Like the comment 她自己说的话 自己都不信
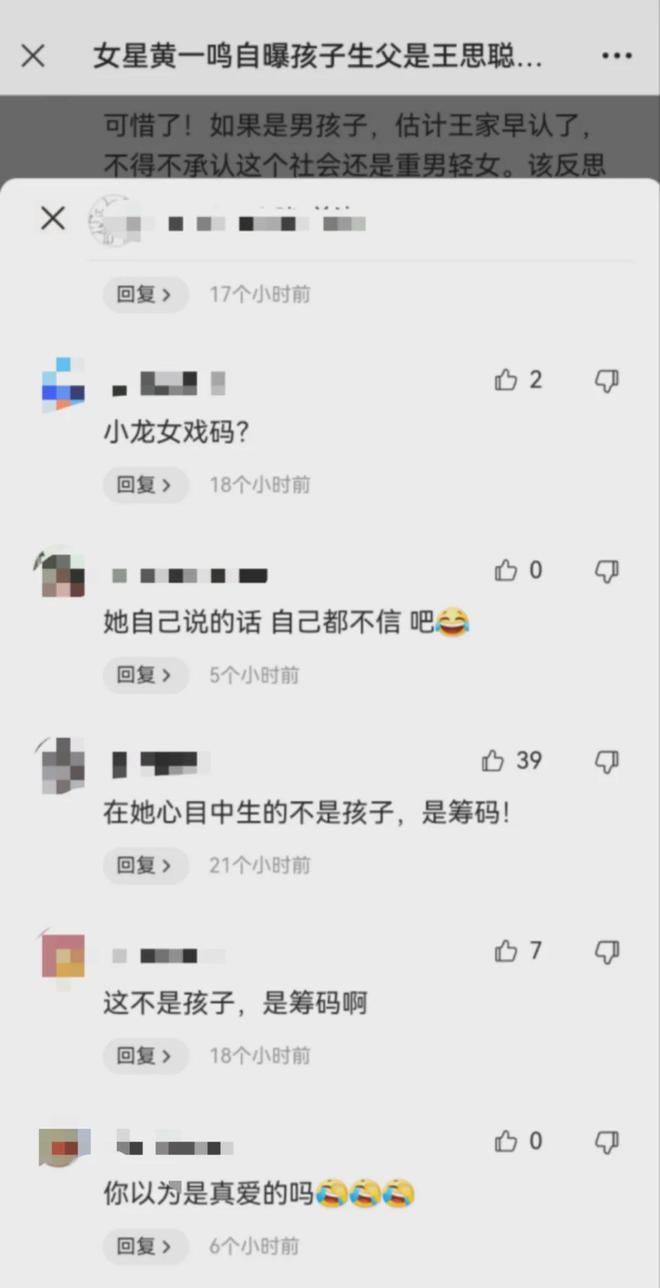The image size is (660, 1288). 507,570
